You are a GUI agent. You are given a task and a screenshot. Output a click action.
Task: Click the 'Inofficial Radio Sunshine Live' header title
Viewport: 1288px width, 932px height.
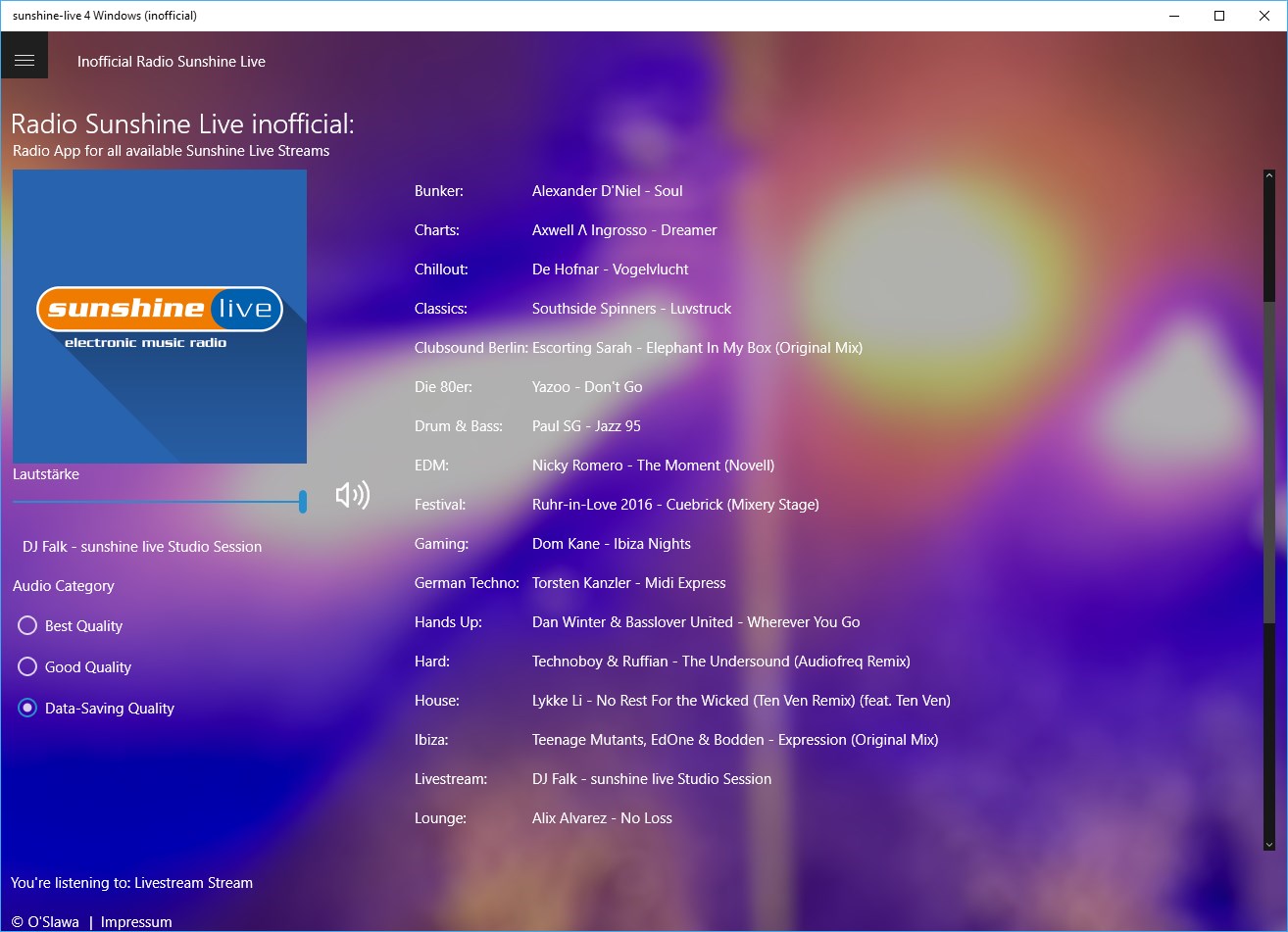coord(172,61)
